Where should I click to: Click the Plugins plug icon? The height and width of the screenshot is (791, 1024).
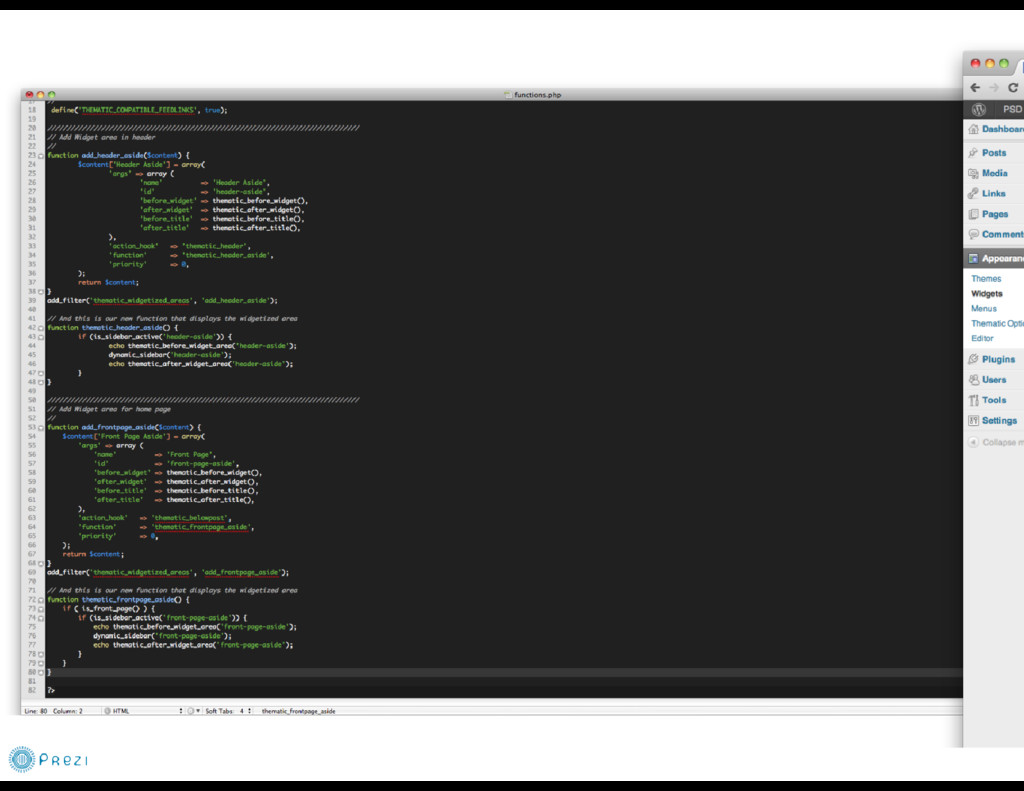973,359
